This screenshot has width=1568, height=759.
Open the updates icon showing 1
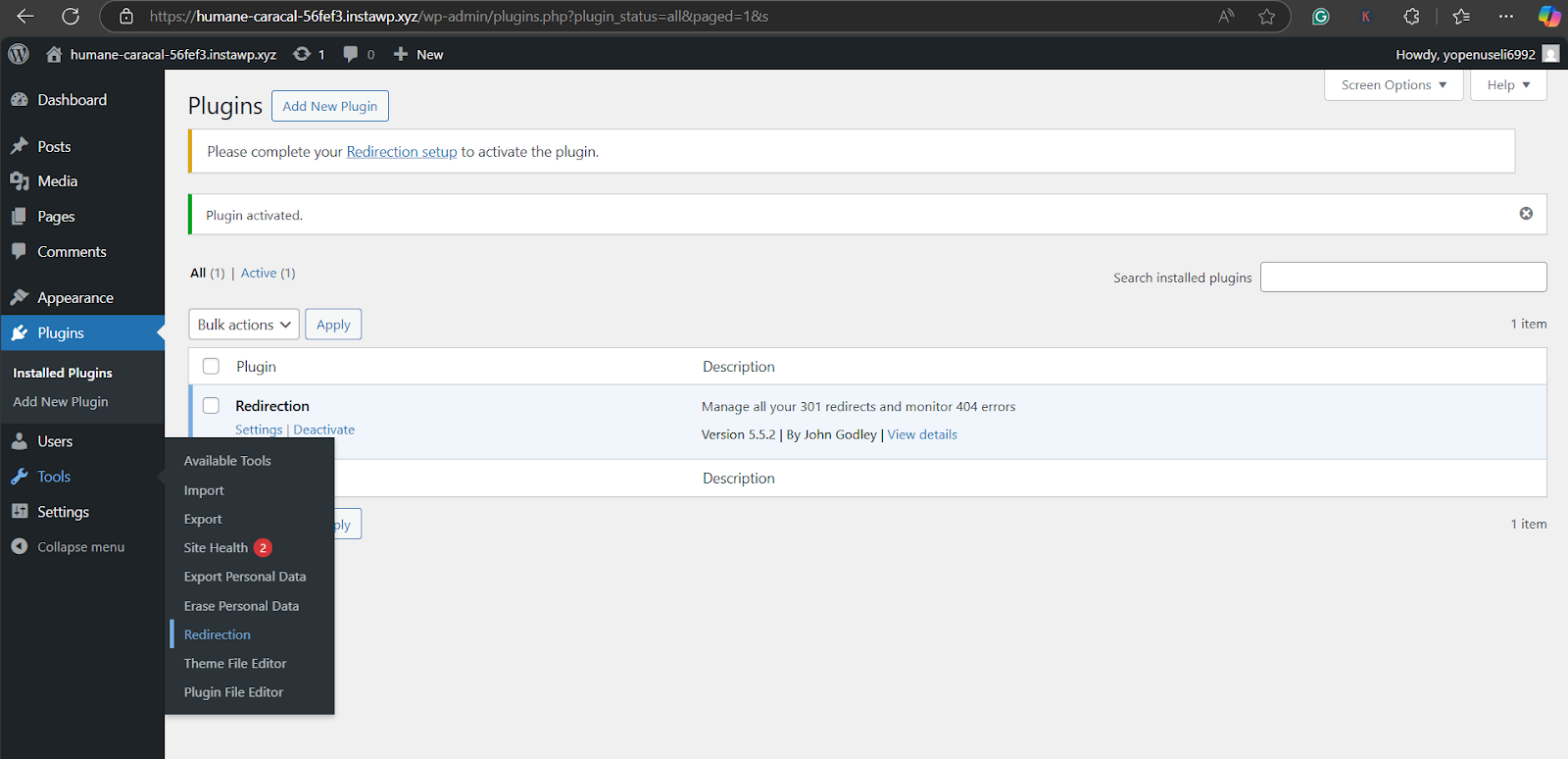coord(309,54)
